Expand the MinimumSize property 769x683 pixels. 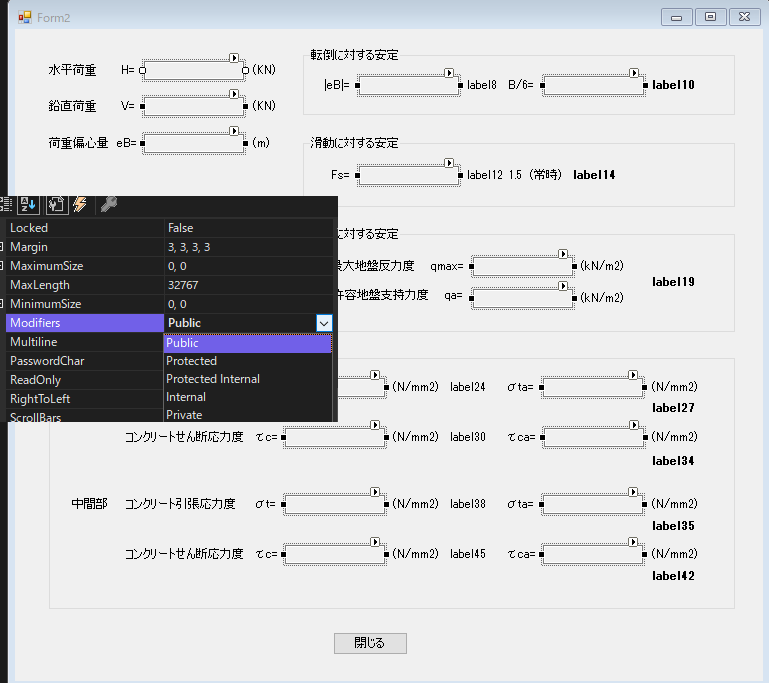(x=1, y=304)
